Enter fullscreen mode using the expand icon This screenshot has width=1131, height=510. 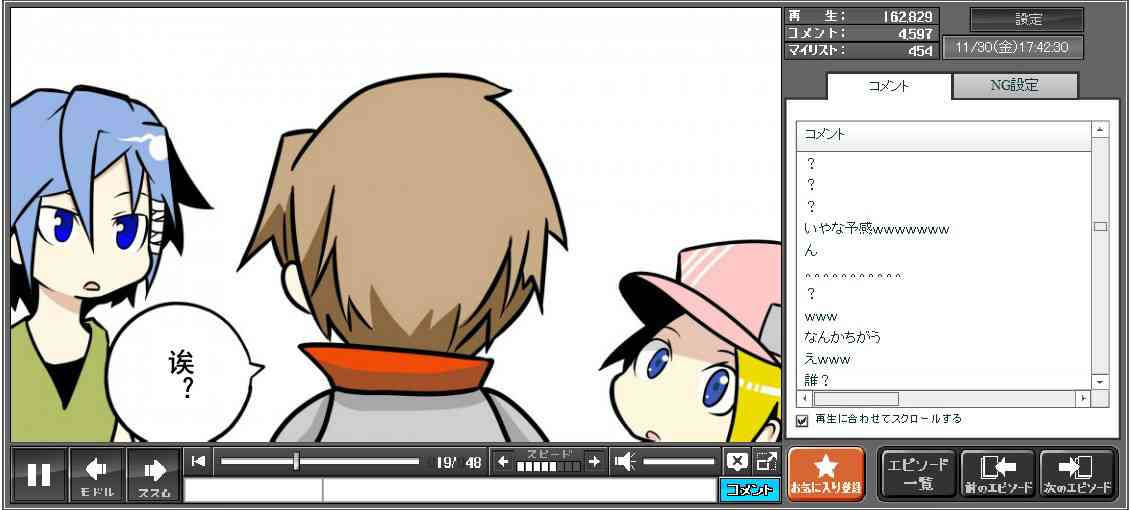[766, 461]
